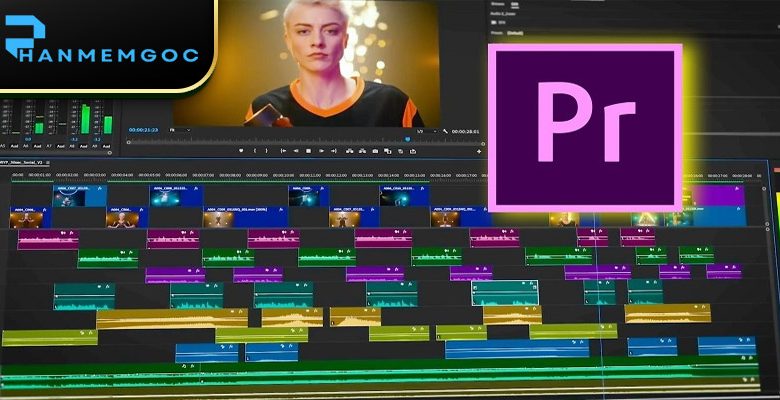Viewport: 780px width, 400px height.
Task: Open the playback resolution dropdown
Action: click(x=426, y=131)
